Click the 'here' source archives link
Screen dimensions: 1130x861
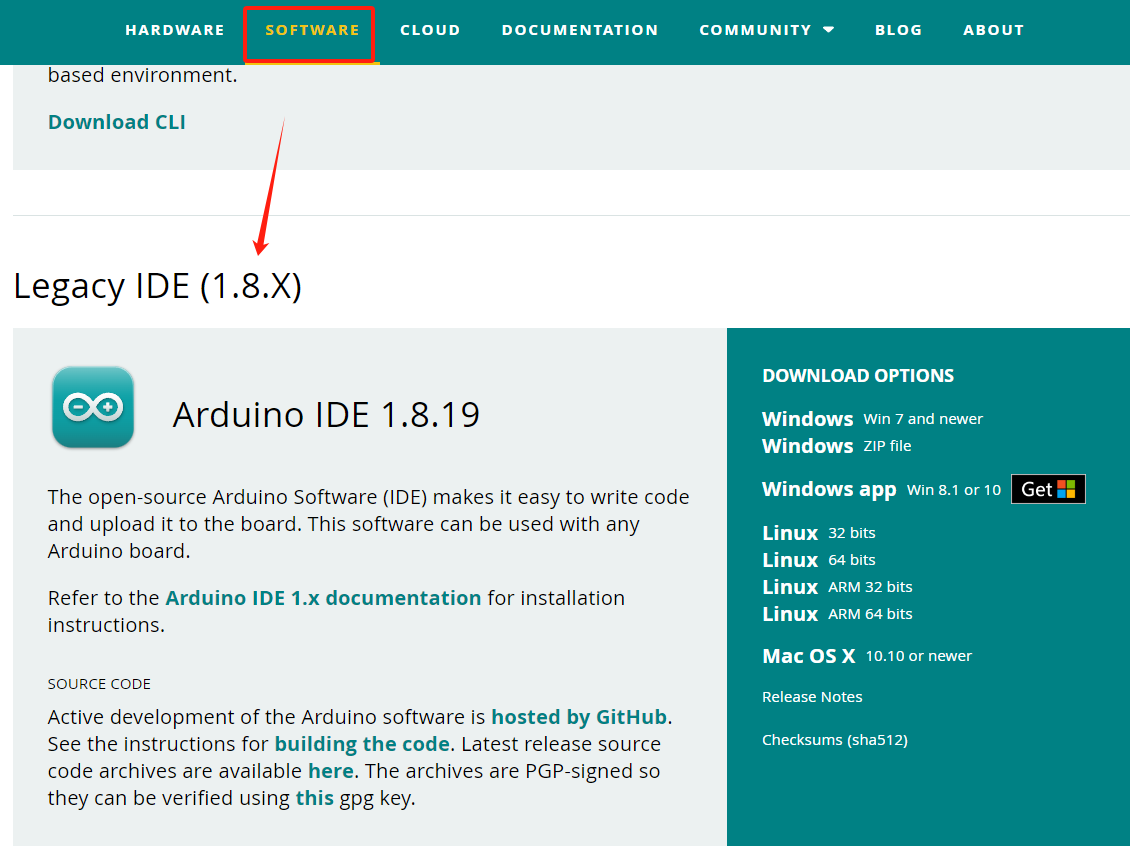coord(331,771)
